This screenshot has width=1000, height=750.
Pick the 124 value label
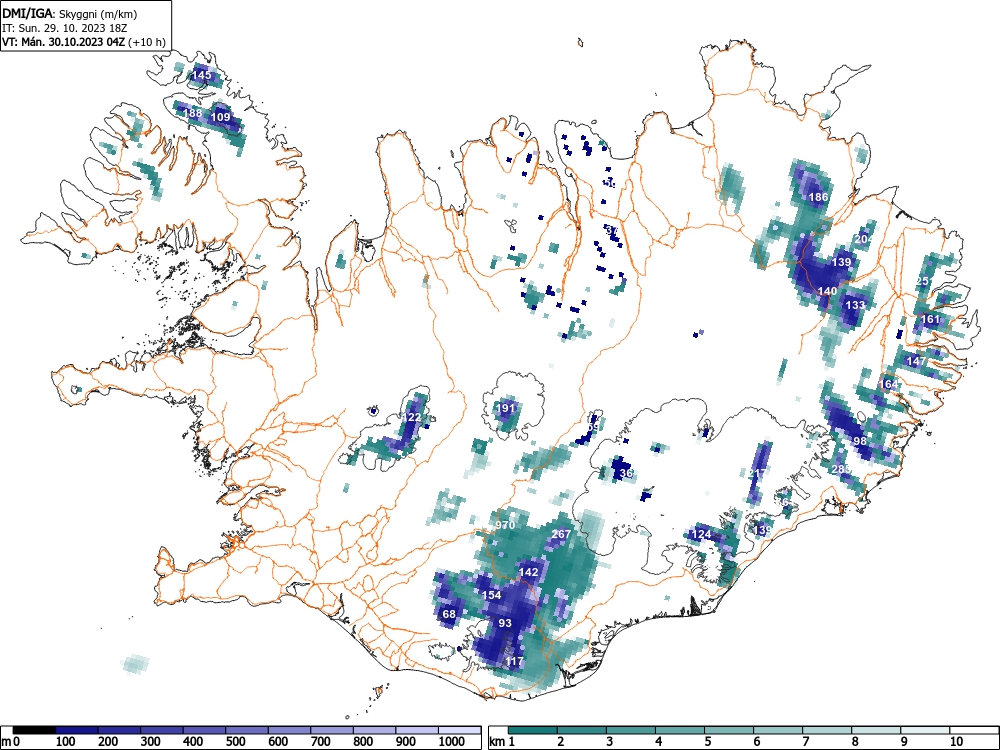pyautogui.click(x=702, y=534)
